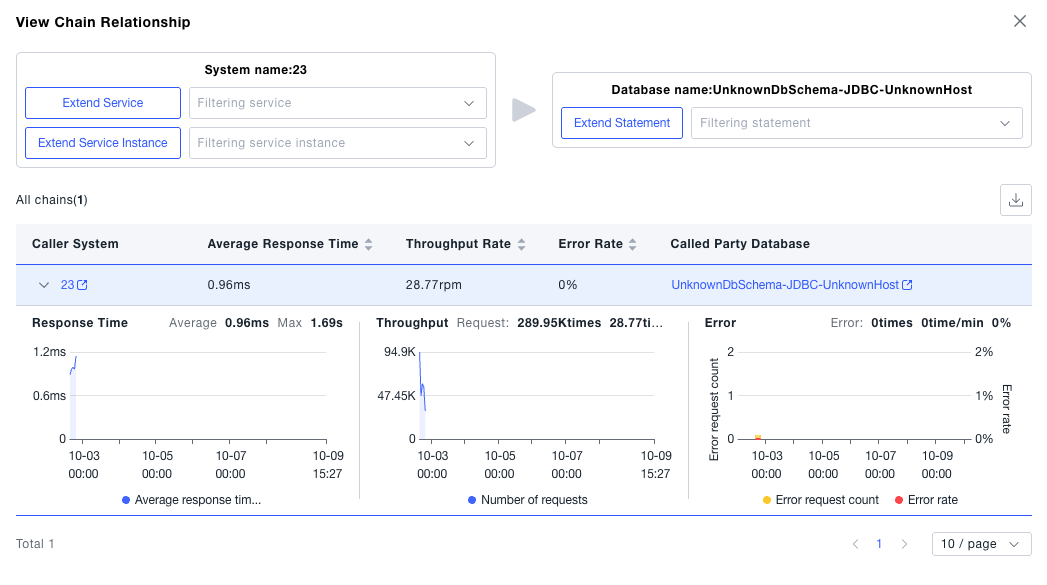
Task: Open the Filtering service instance dropdown
Action: coord(337,143)
